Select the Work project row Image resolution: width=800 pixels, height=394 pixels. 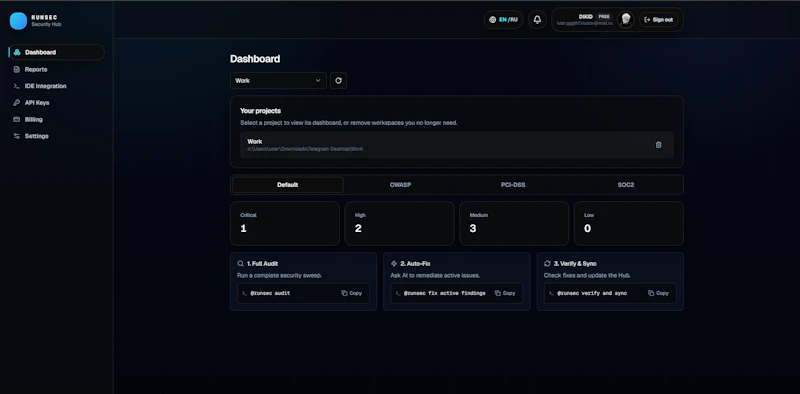click(x=457, y=145)
